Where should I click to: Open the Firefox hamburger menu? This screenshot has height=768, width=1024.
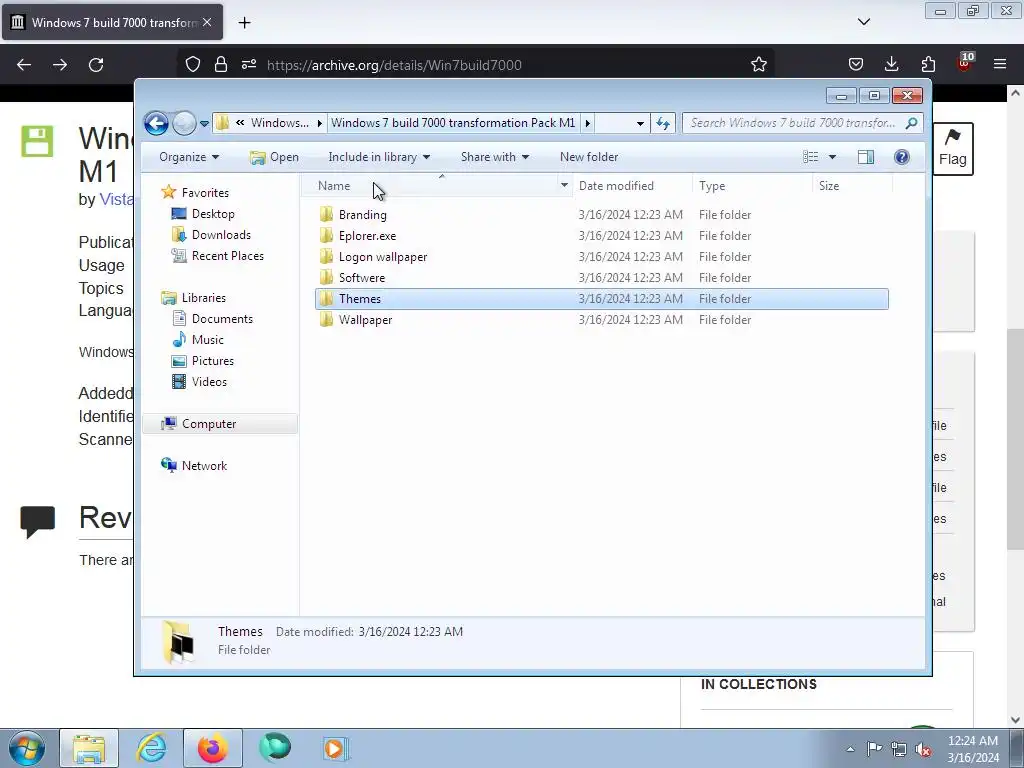999,64
